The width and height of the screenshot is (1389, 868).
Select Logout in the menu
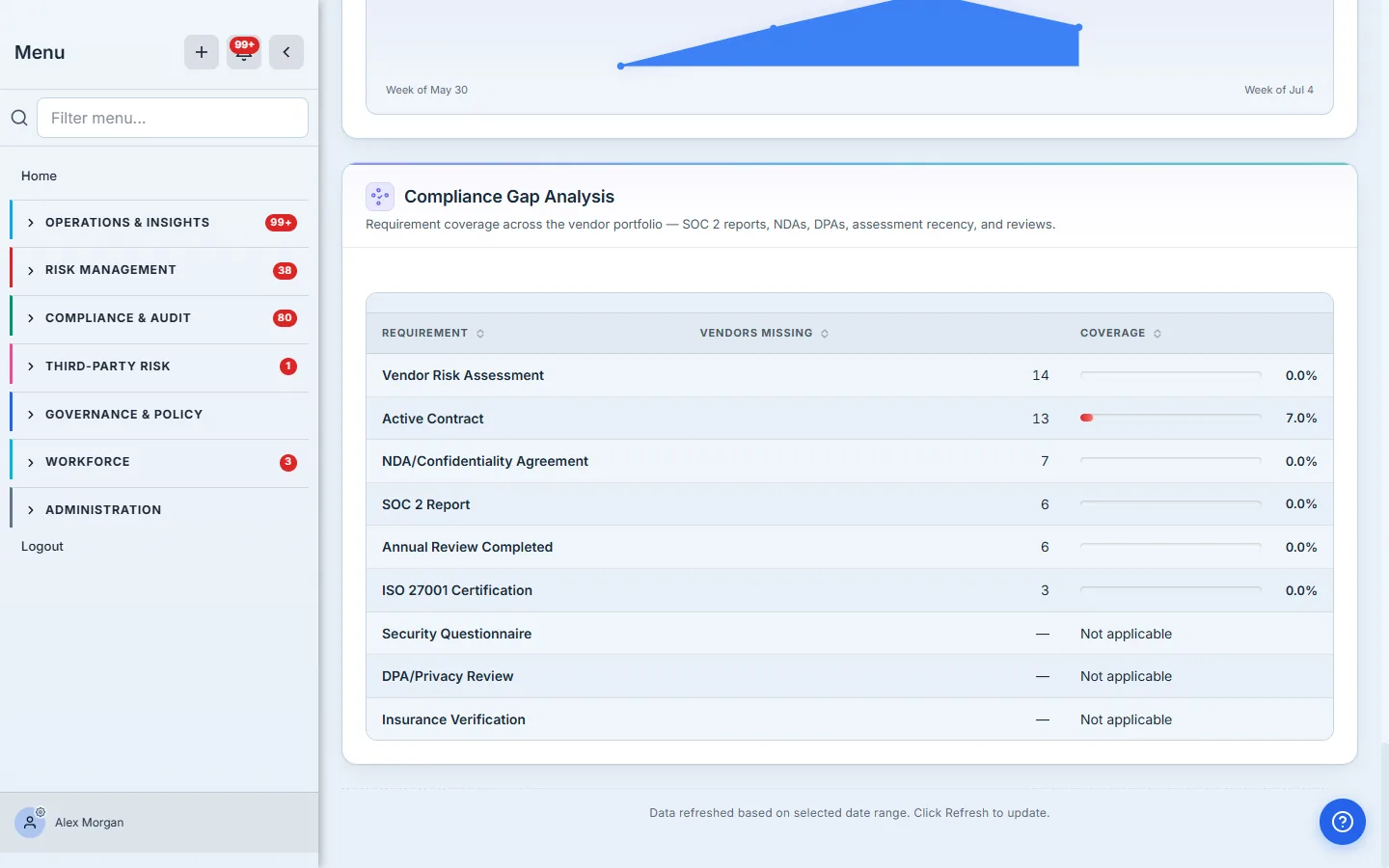pyautogui.click(x=42, y=546)
